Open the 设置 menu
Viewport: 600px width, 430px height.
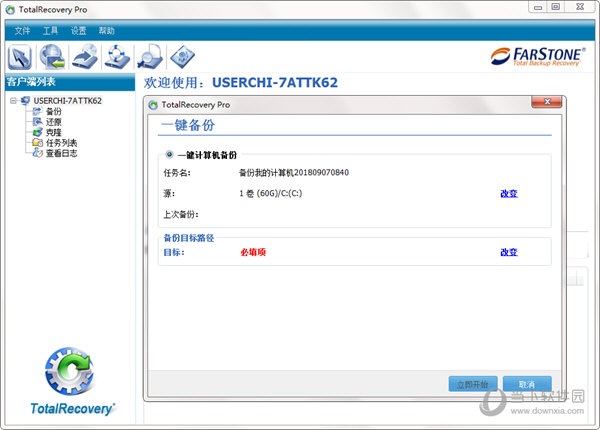(78, 31)
